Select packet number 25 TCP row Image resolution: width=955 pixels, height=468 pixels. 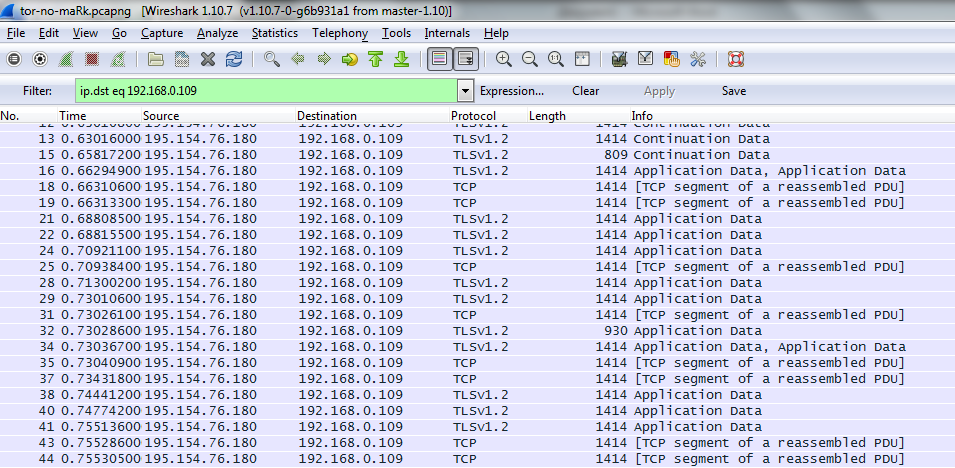pyautogui.click(x=478, y=267)
